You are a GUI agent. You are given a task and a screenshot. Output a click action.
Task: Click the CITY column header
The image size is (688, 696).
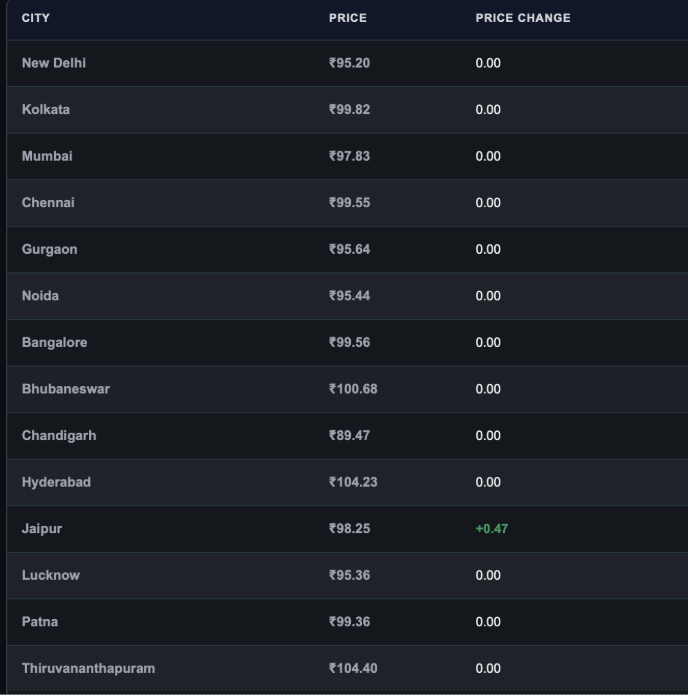click(x=36, y=18)
